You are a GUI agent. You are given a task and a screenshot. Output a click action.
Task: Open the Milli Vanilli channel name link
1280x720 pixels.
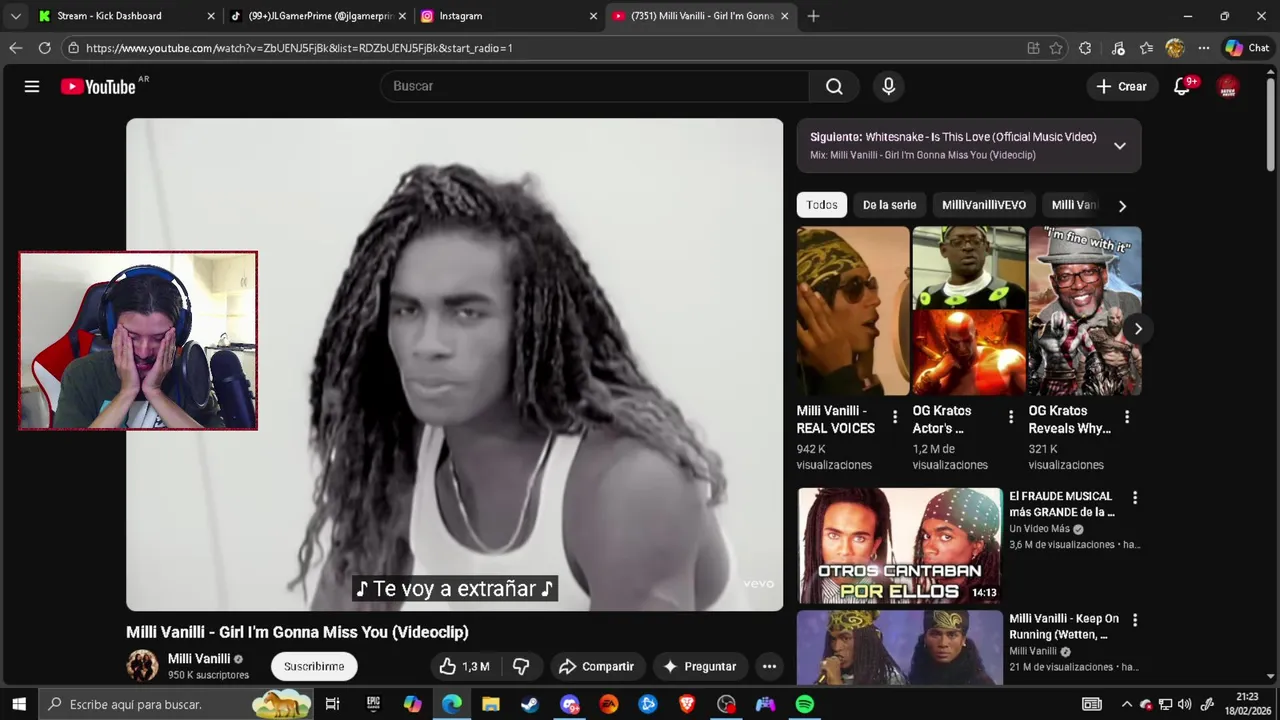pos(199,659)
